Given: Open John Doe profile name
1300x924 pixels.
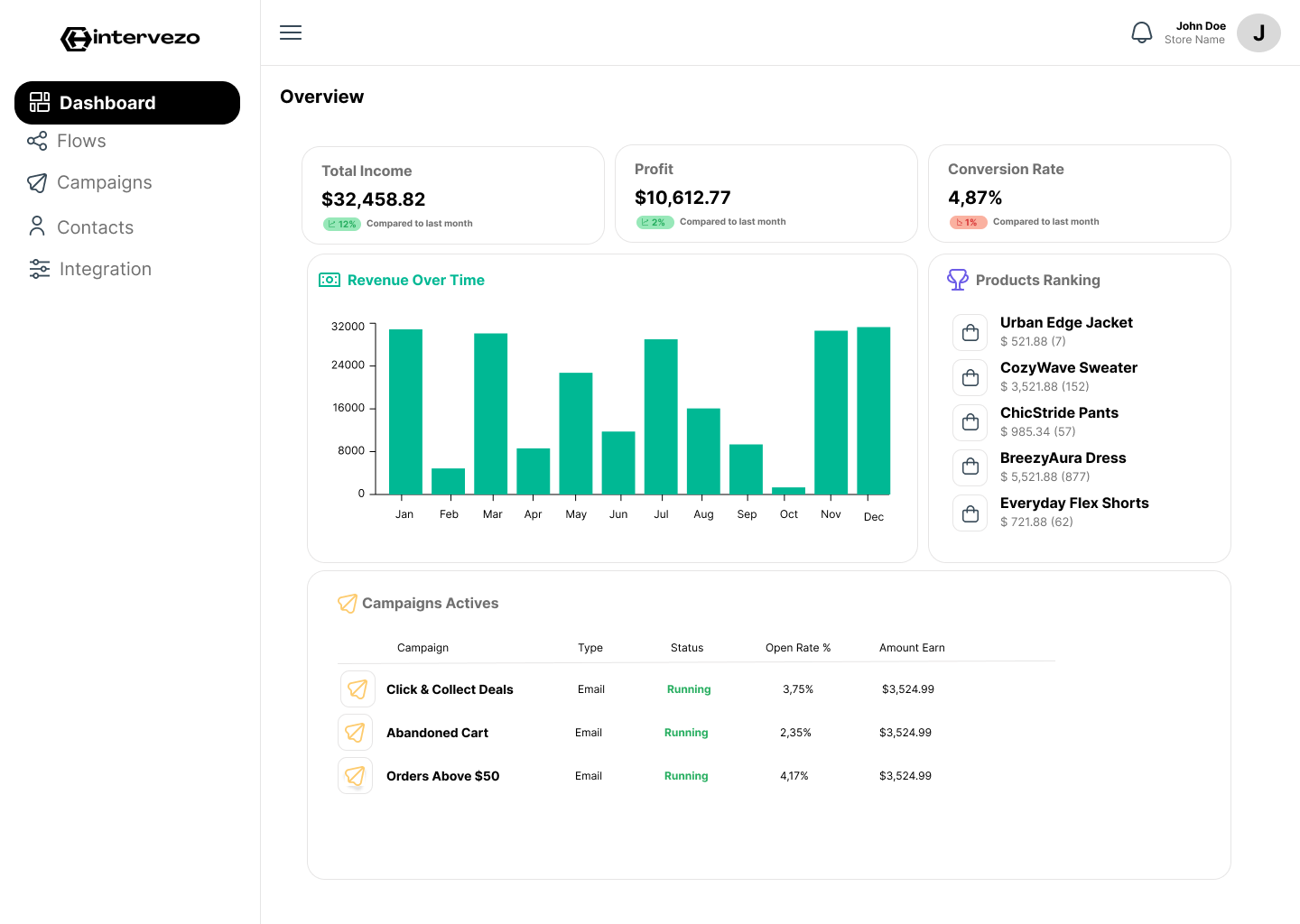Looking at the screenshot, I should point(1201,26).
